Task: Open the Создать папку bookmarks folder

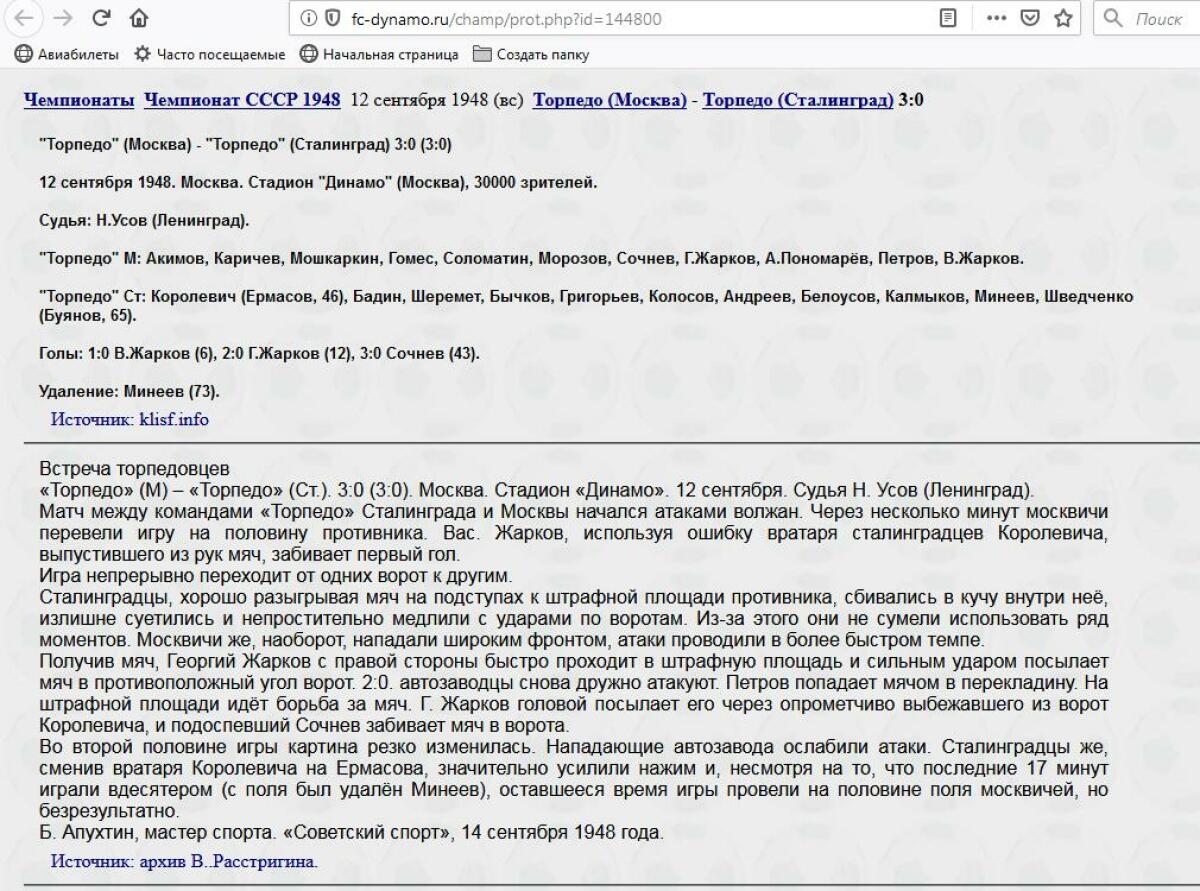Action: 531,54
